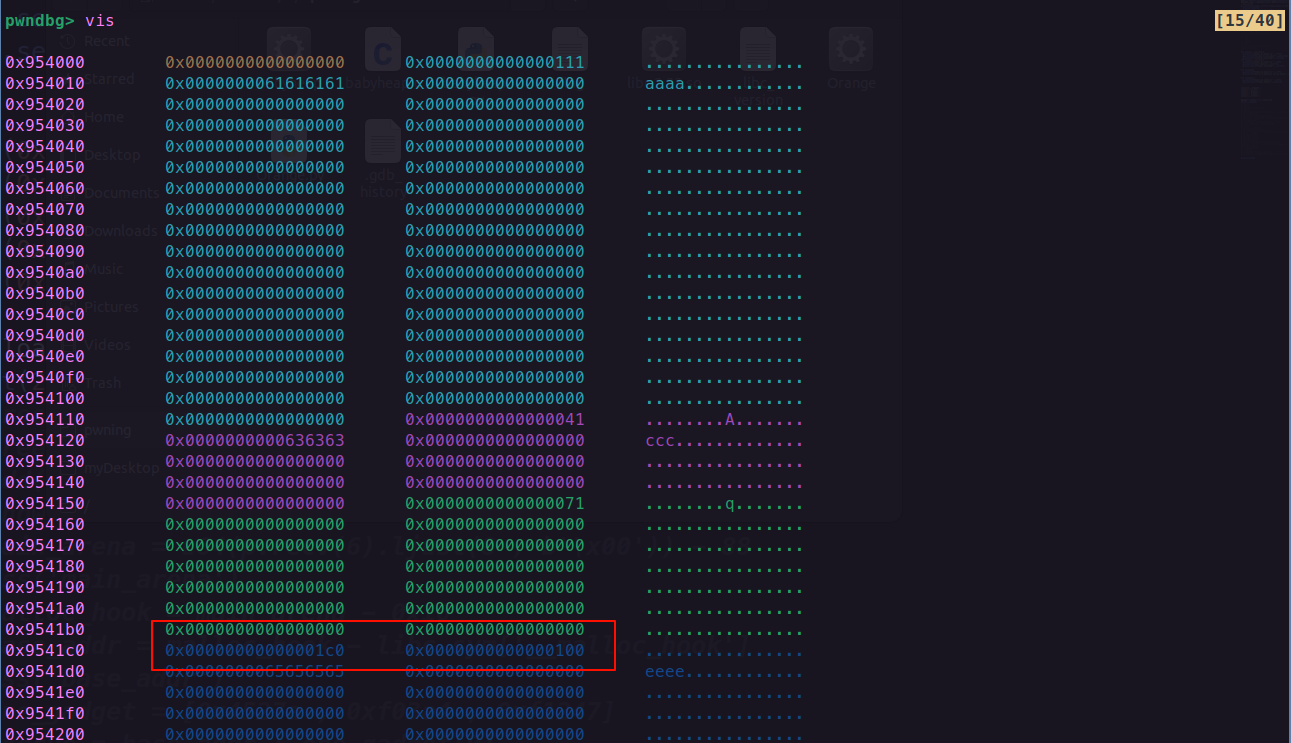Click chunk size value 0x0000000000000111
This screenshot has height=743, width=1291.
[x=495, y=62]
